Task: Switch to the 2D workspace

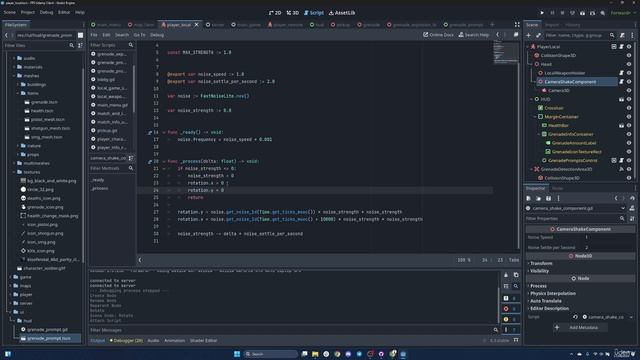Action: (275, 13)
